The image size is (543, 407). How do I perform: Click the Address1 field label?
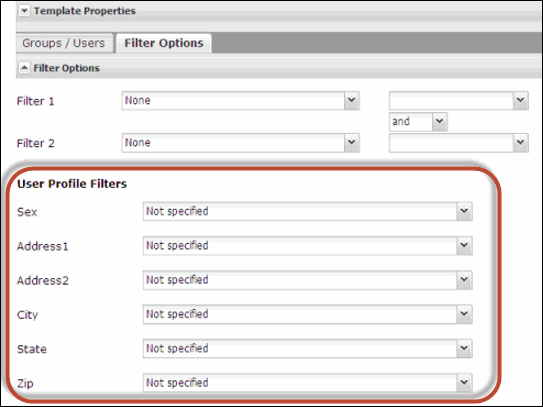(43, 246)
